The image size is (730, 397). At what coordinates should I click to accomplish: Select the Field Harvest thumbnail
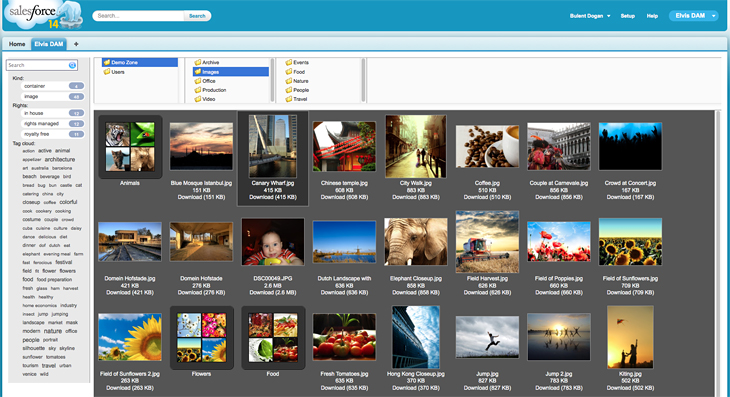[487, 242]
